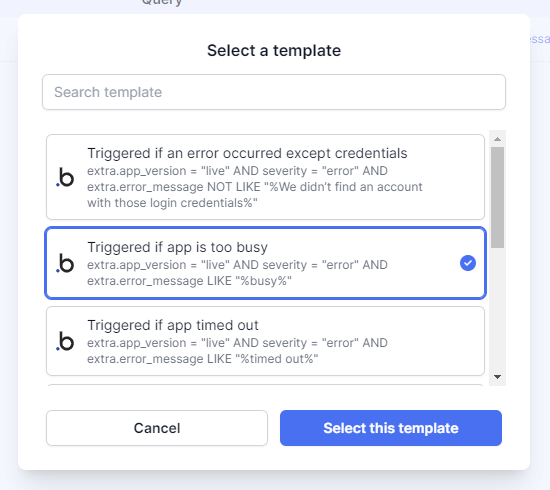Click the logo icon beside error occurred template
Screen dimensions: 550x490
[x=65, y=177]
